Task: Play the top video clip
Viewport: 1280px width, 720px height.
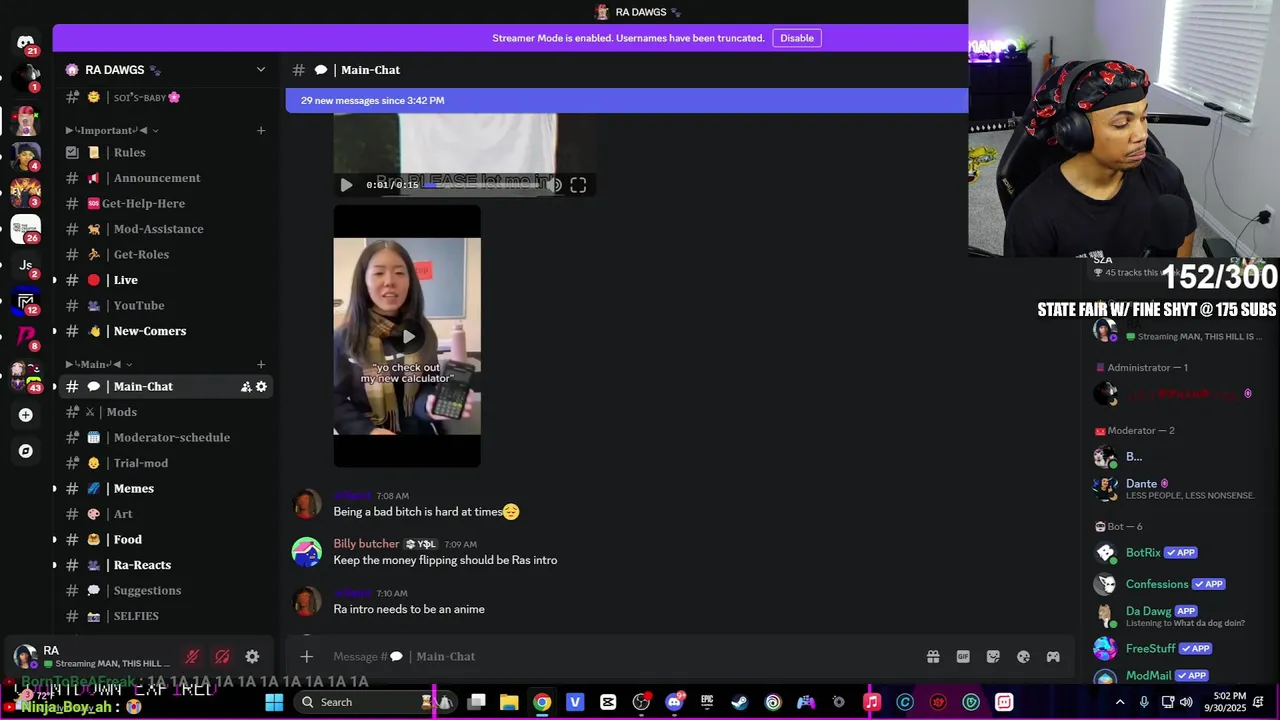Action: (346, 185)
